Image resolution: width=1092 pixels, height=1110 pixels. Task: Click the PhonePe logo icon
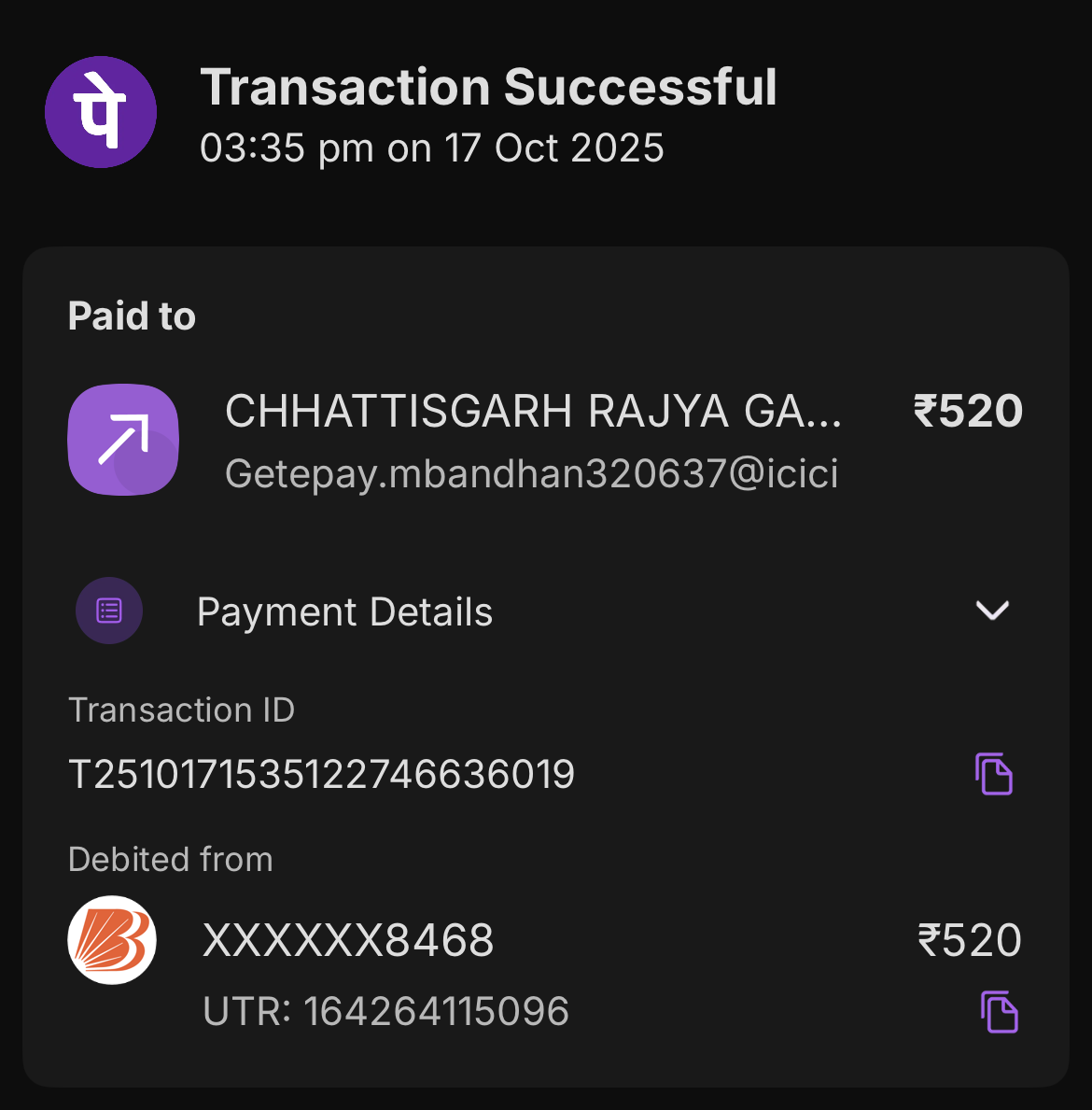[101, 112]
